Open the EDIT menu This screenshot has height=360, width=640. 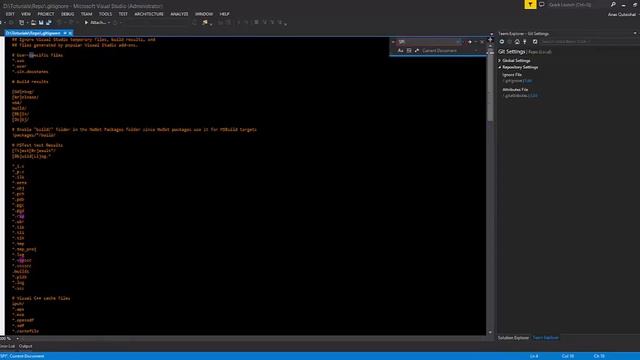tap(10, 14)
